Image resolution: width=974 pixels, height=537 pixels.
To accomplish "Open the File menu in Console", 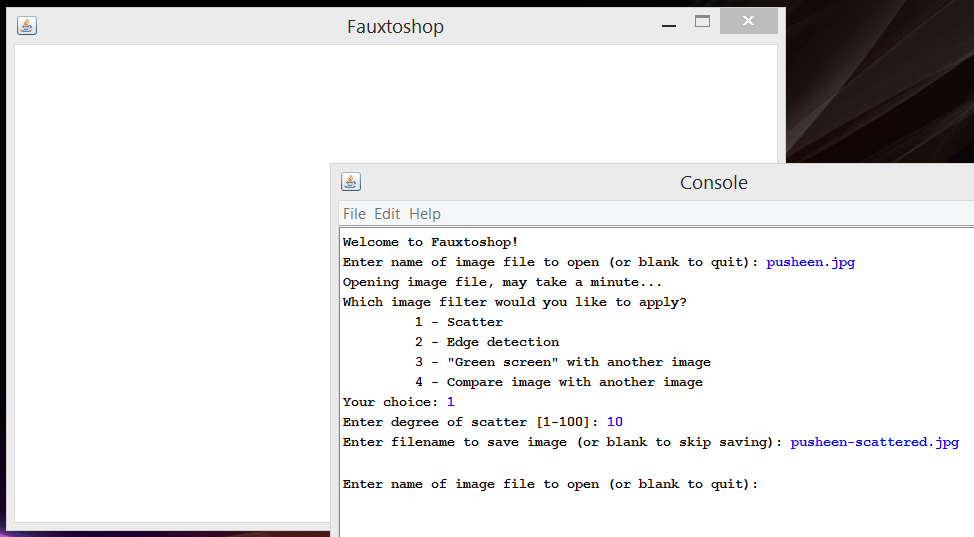I will [x=354, y=214].
